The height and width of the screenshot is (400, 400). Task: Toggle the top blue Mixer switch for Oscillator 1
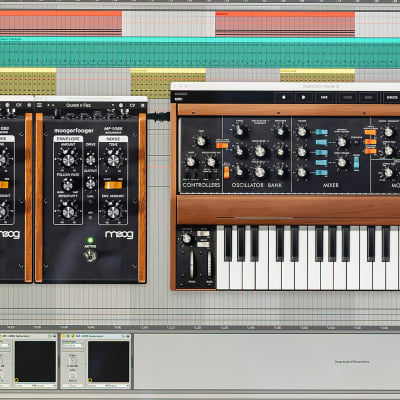322,132
